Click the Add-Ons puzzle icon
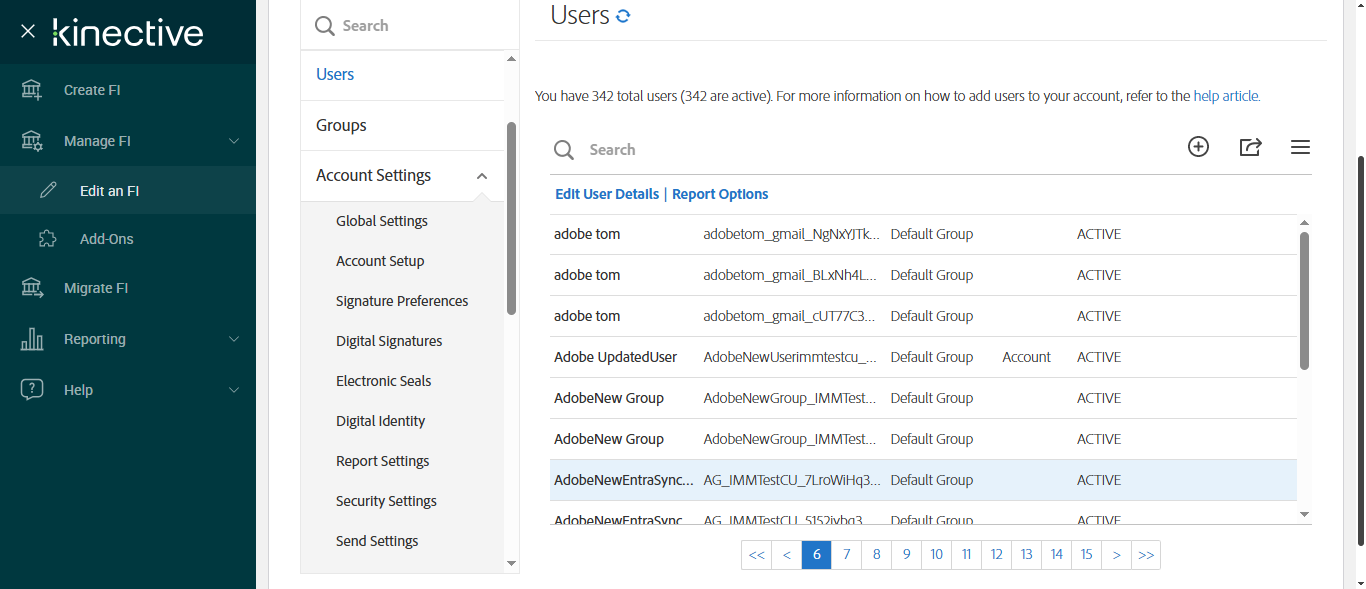Viewport: 1366px width, 589px height. 47,239
